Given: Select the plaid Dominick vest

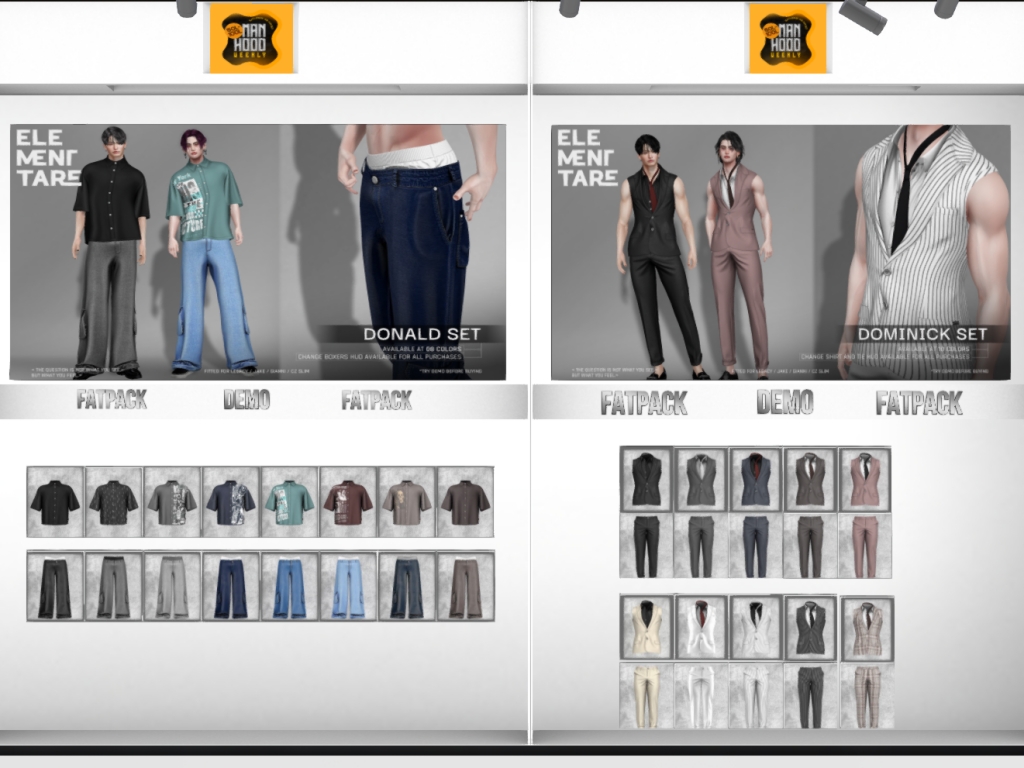Looking at the screenshot, I should pos(867,630).
